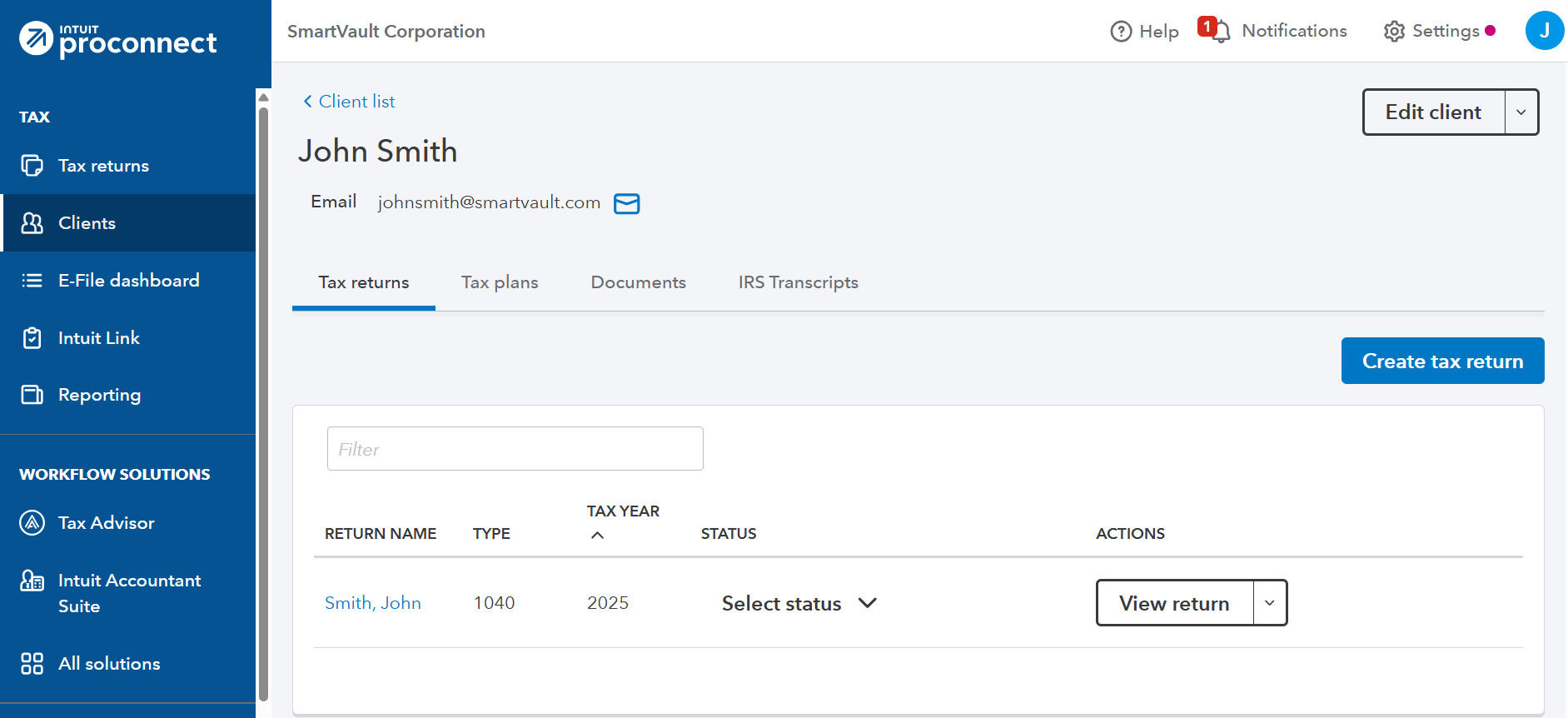Click the Tax Advisor circle icon
Viewport: 1568px width, 718px height.
[32, 523]
